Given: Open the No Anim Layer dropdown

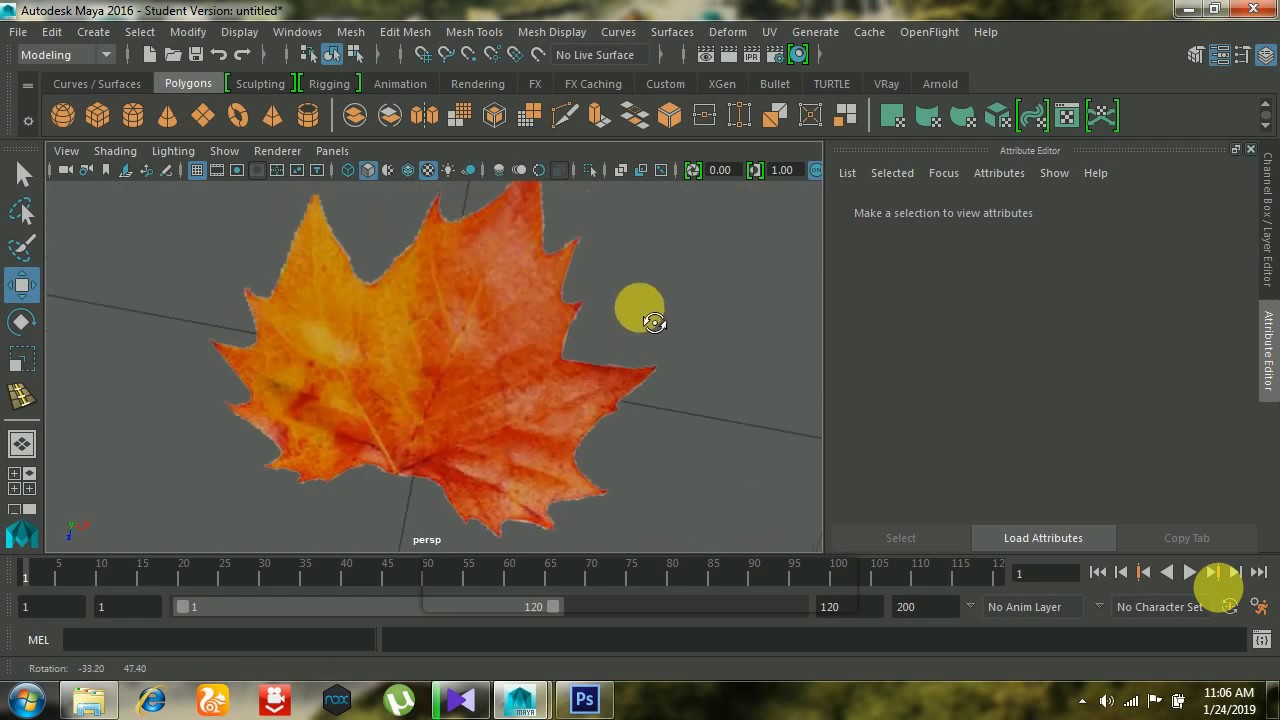Looking at the screenshot, I should [x=1034, y=607].
